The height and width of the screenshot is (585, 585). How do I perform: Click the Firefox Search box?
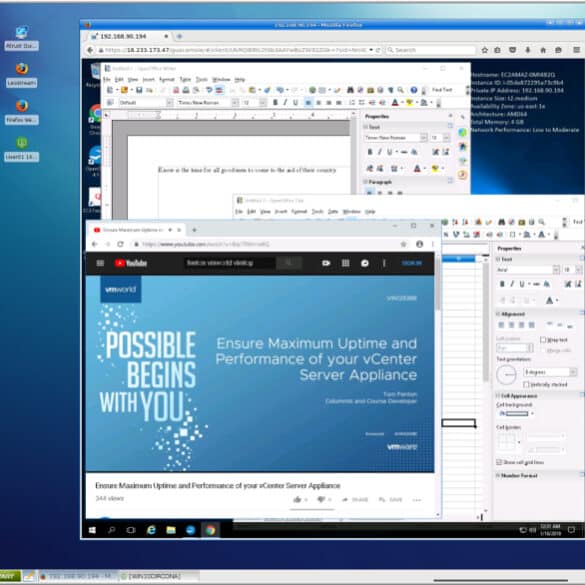pos(431,50)
